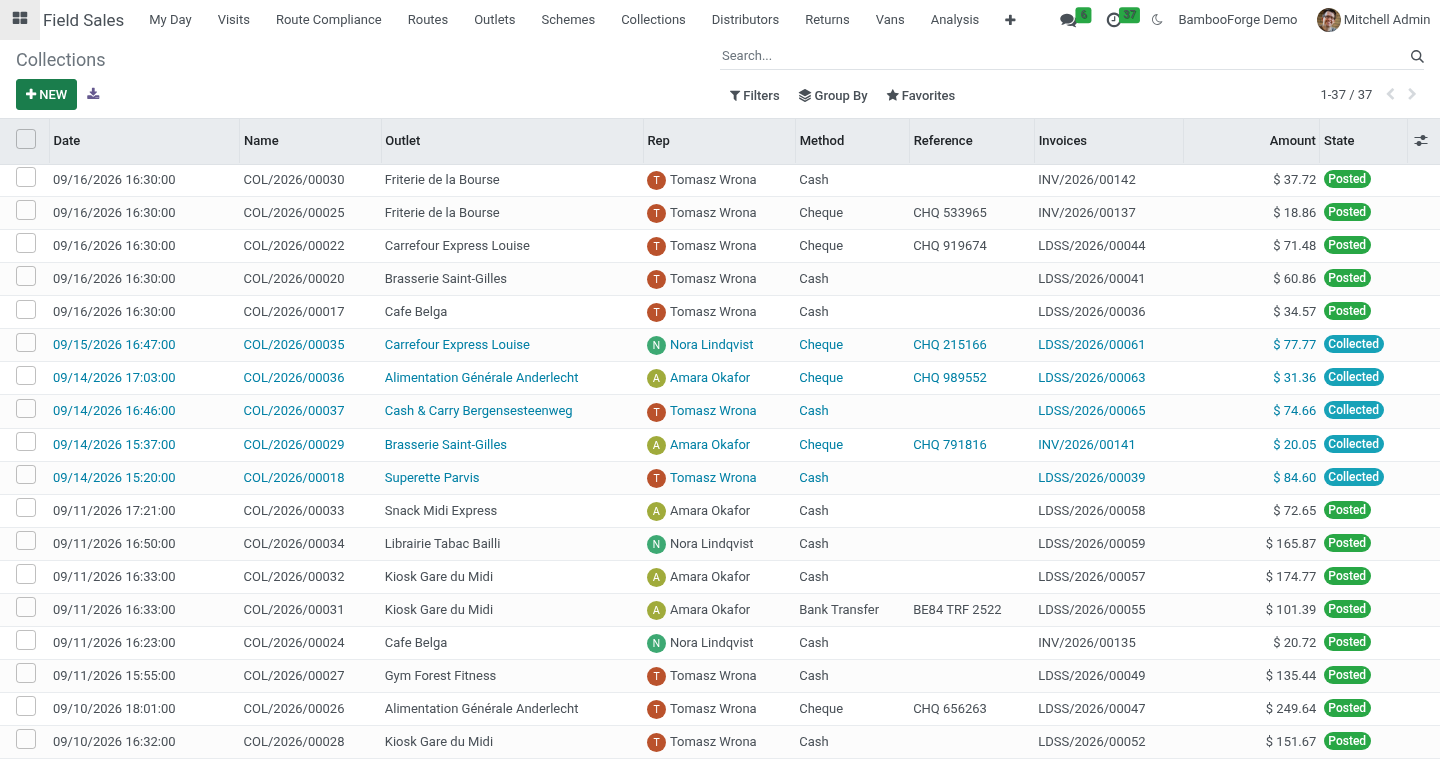This screenshot has height=760, width=1440.
Task: Open the apps grid home menu
Action: 19,19
